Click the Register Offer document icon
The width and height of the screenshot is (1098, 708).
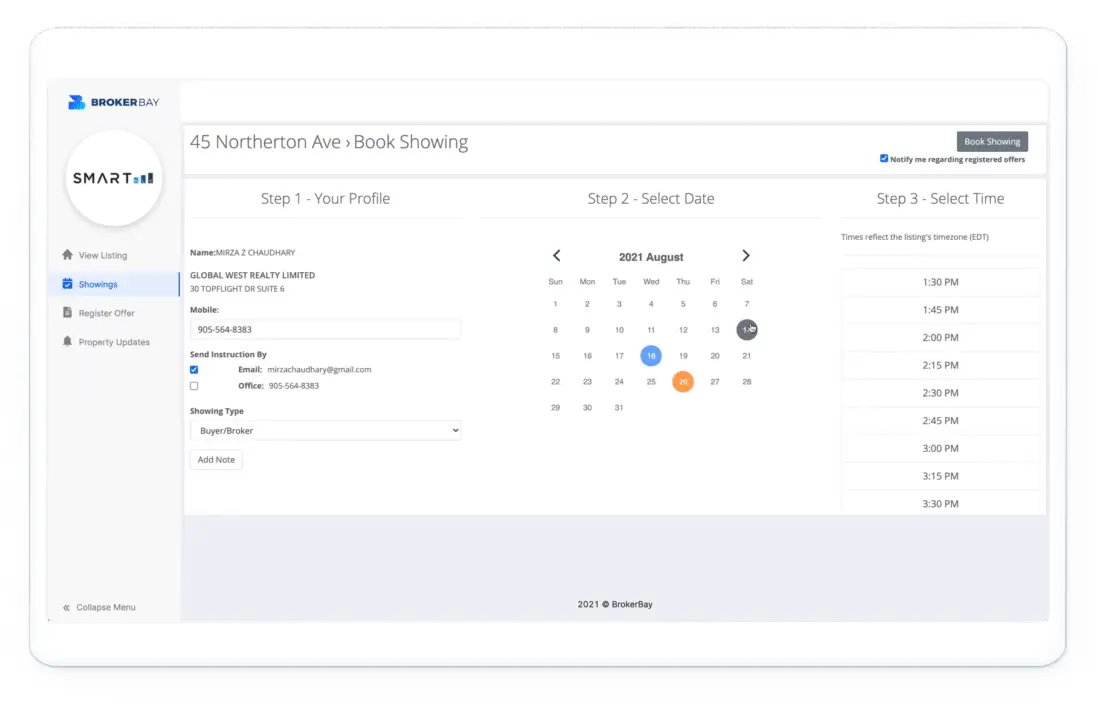click(x=67, y=313)
